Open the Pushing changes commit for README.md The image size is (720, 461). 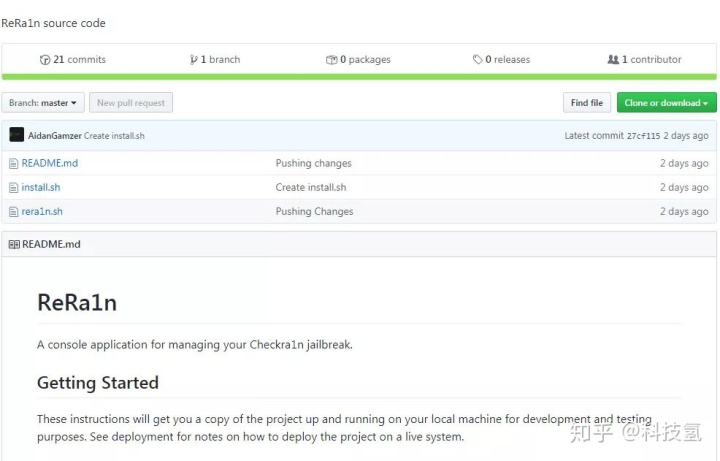click(314, 163)
